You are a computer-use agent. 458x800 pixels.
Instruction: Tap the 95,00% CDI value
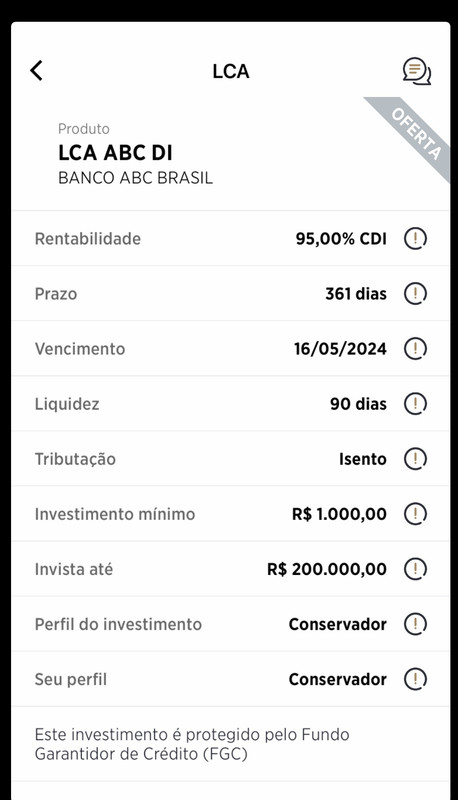341,239
